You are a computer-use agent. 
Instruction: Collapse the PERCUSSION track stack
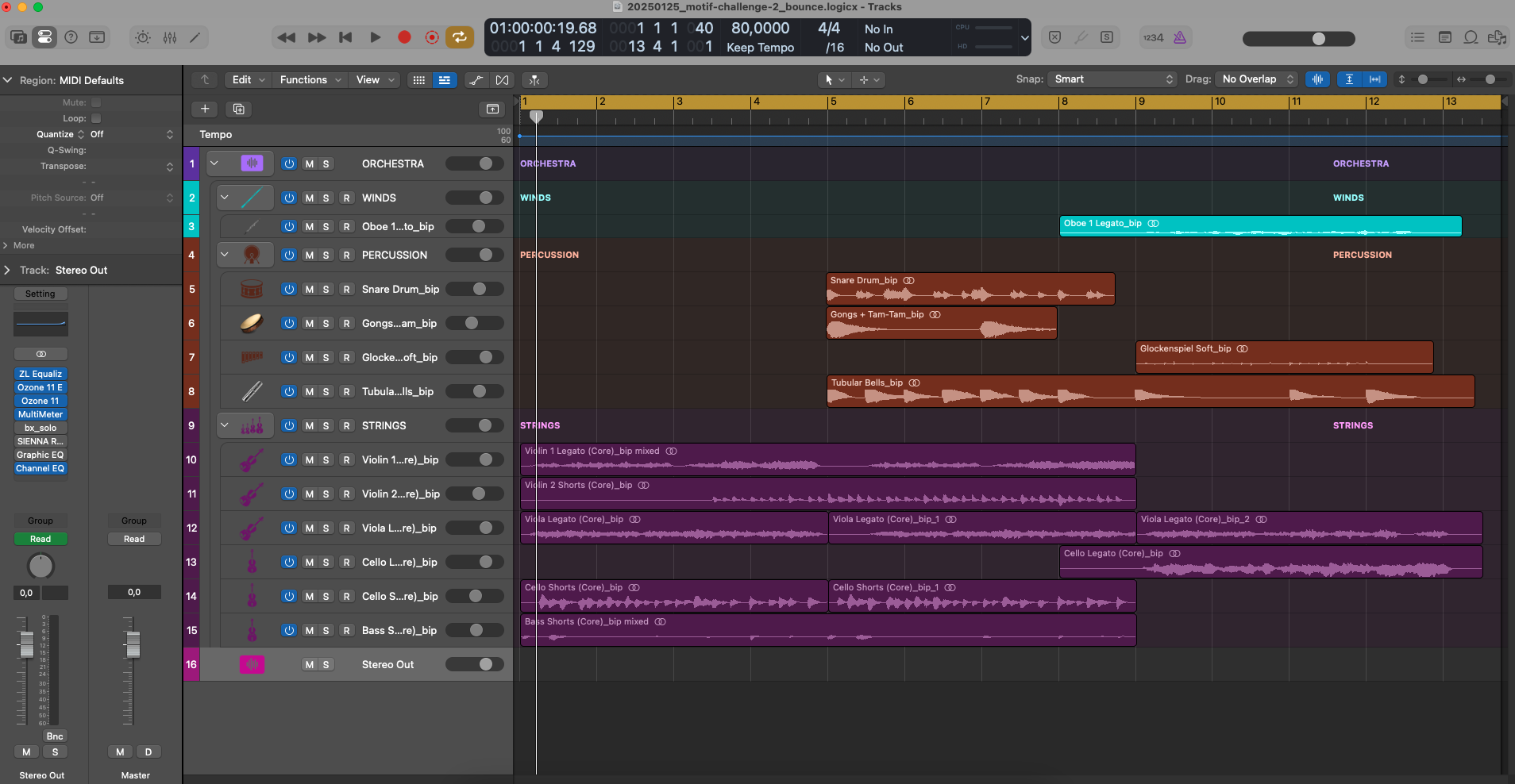(x=225, y=255)
